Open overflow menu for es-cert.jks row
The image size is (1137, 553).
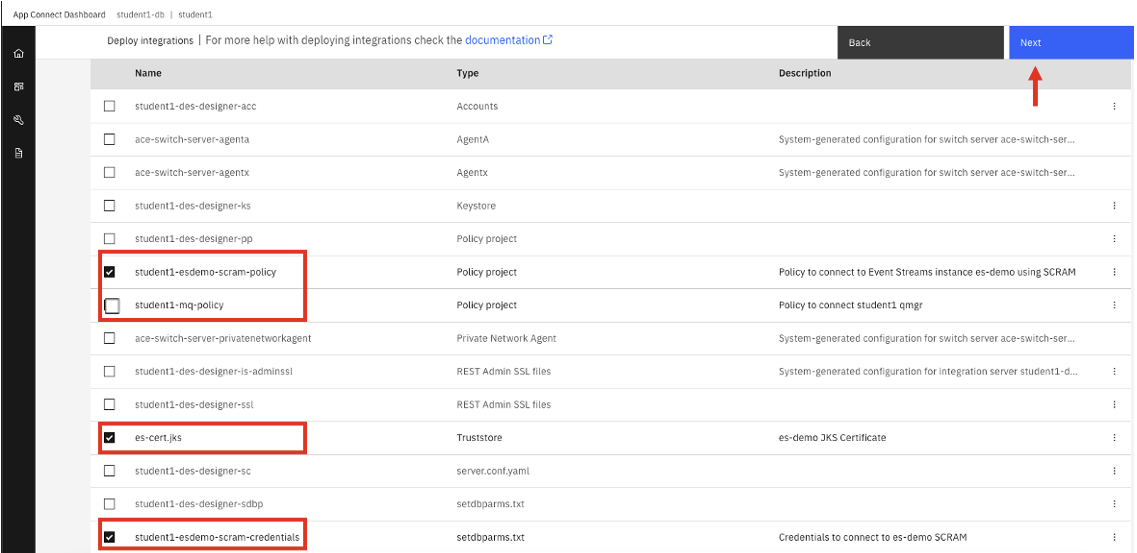click(1114, 437)
